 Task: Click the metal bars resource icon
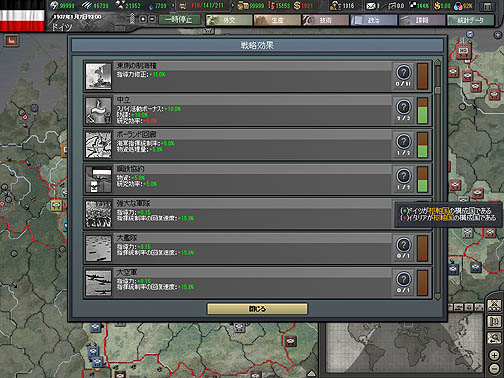(87, 6)
